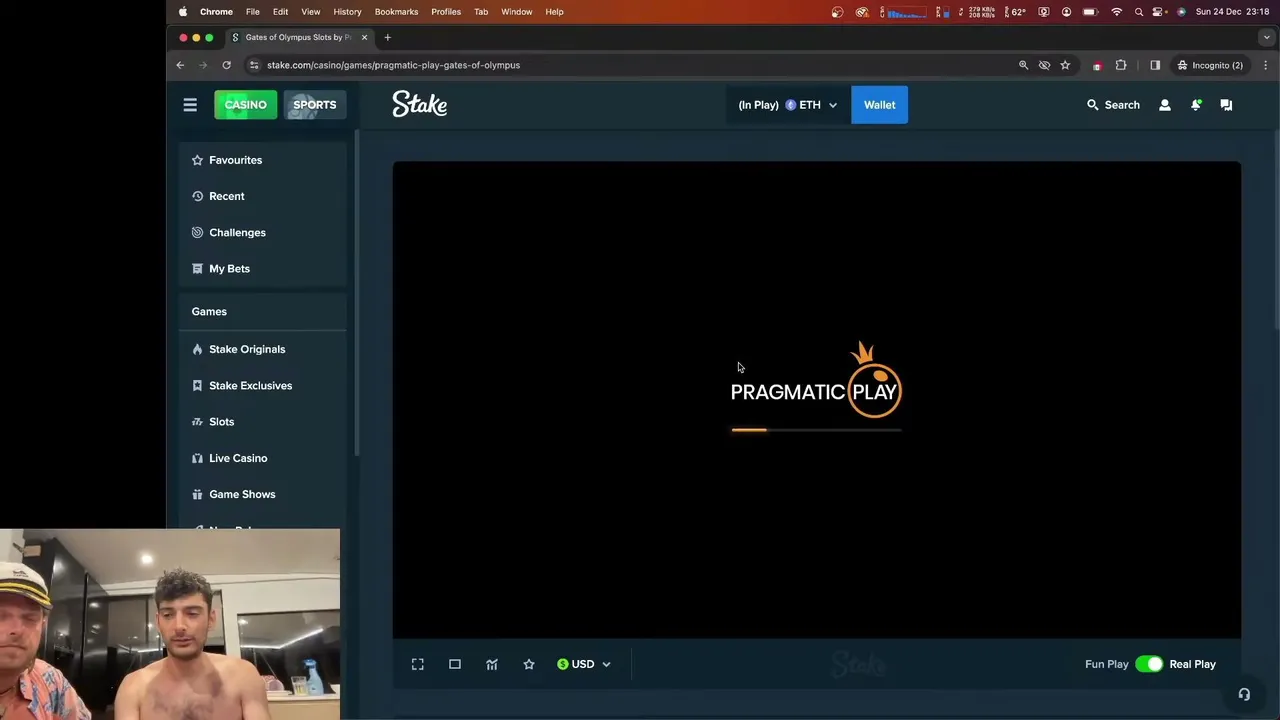Open Chrome three-dot menu

(x=1266, y=65)
